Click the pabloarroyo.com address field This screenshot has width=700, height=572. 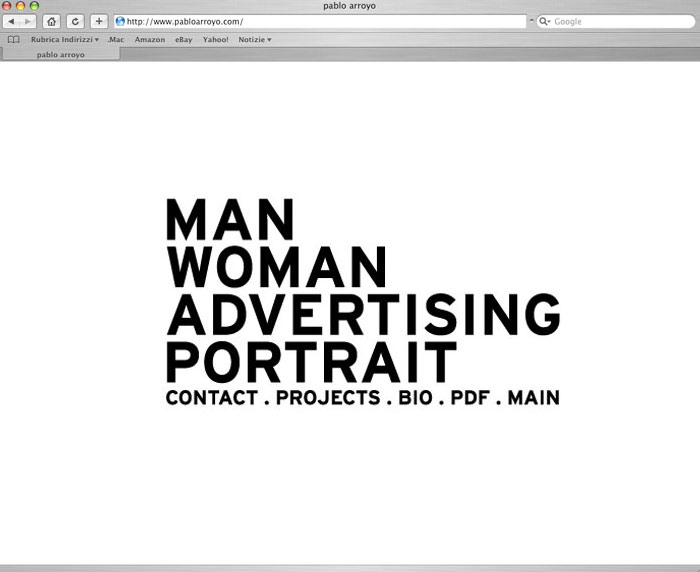[320, 21]
